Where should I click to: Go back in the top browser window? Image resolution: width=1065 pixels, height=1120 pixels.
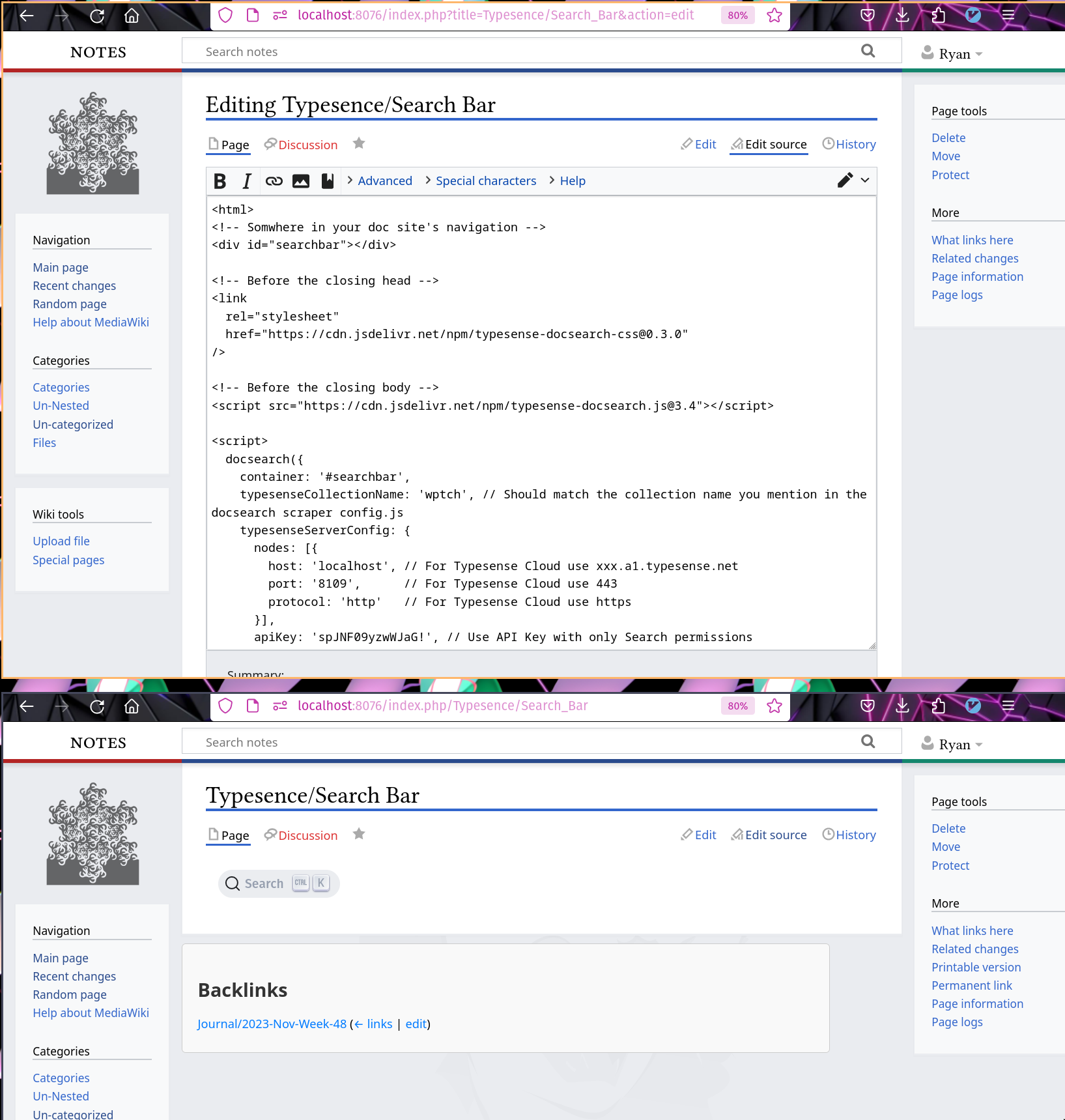tap(27, 16)
